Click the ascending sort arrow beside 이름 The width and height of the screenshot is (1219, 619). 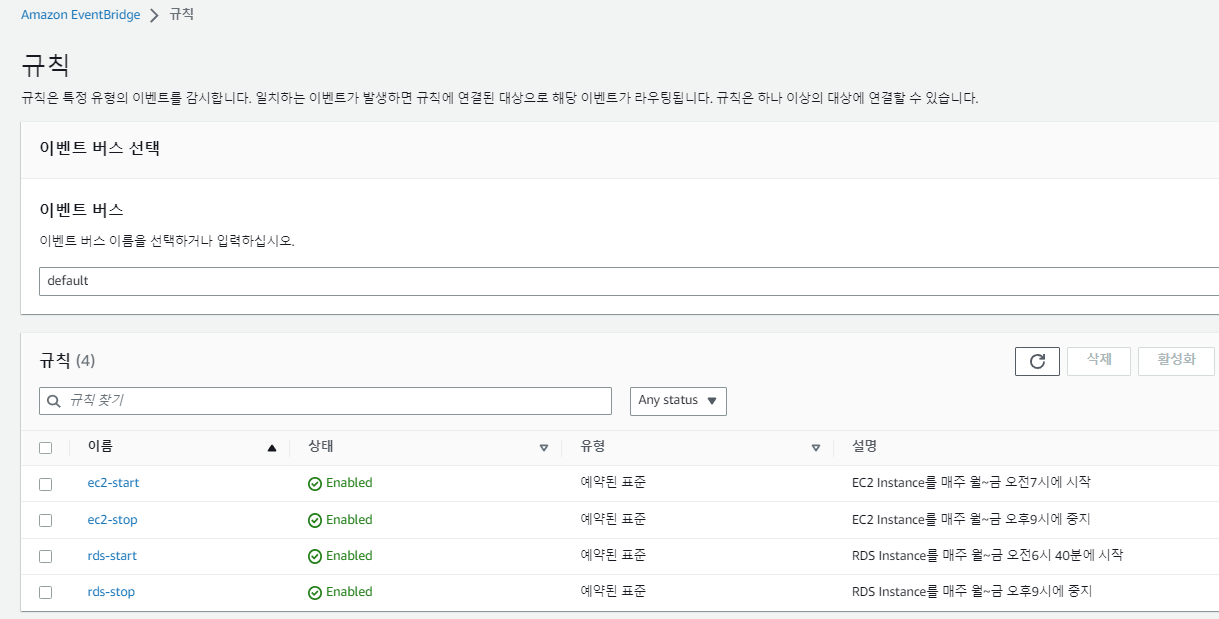click(x=272, y=448)
